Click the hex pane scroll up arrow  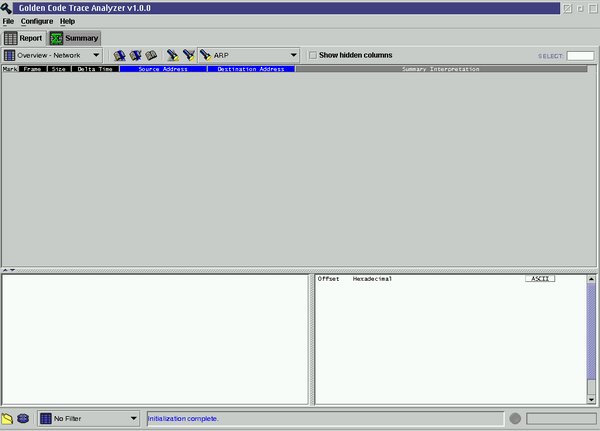pos(591,279)
